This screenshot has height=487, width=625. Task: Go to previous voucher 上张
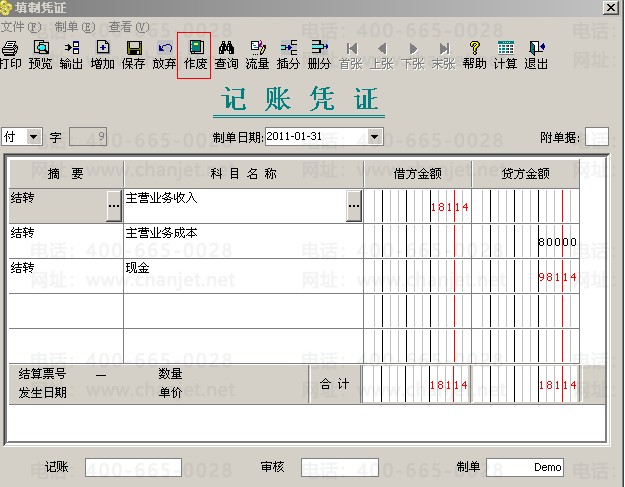(382, 55)
